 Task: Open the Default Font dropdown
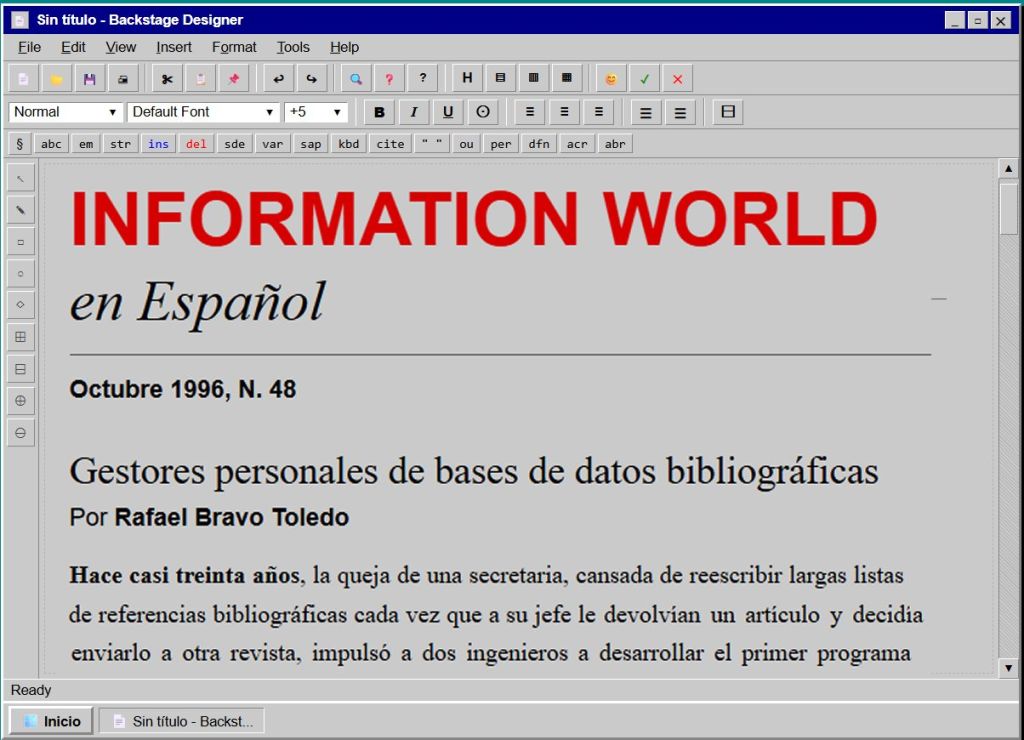coord(203,112)
